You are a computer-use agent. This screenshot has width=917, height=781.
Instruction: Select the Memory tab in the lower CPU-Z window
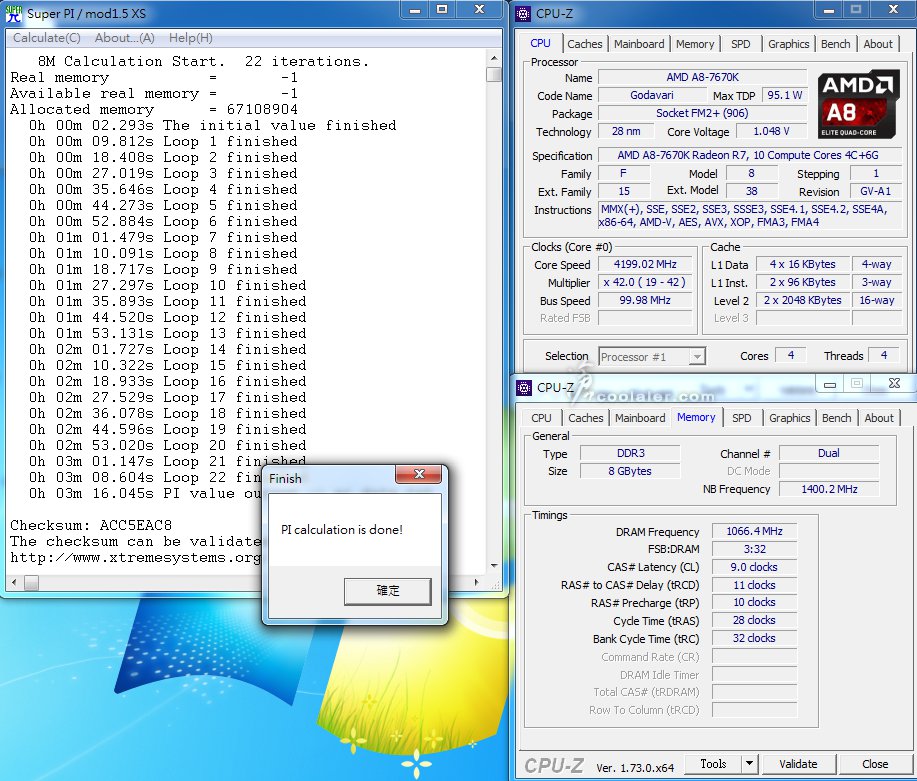tap(696, 417)
